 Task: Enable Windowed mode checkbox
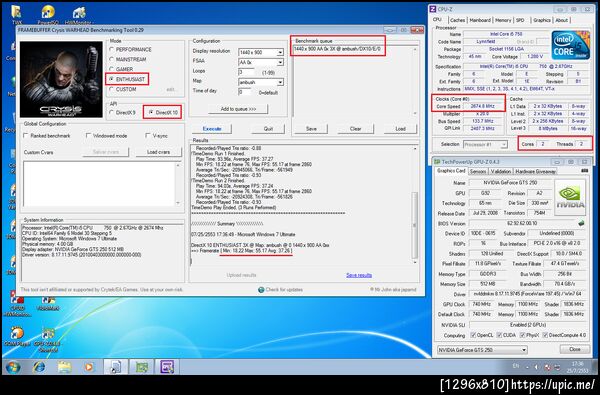point(88,135)
